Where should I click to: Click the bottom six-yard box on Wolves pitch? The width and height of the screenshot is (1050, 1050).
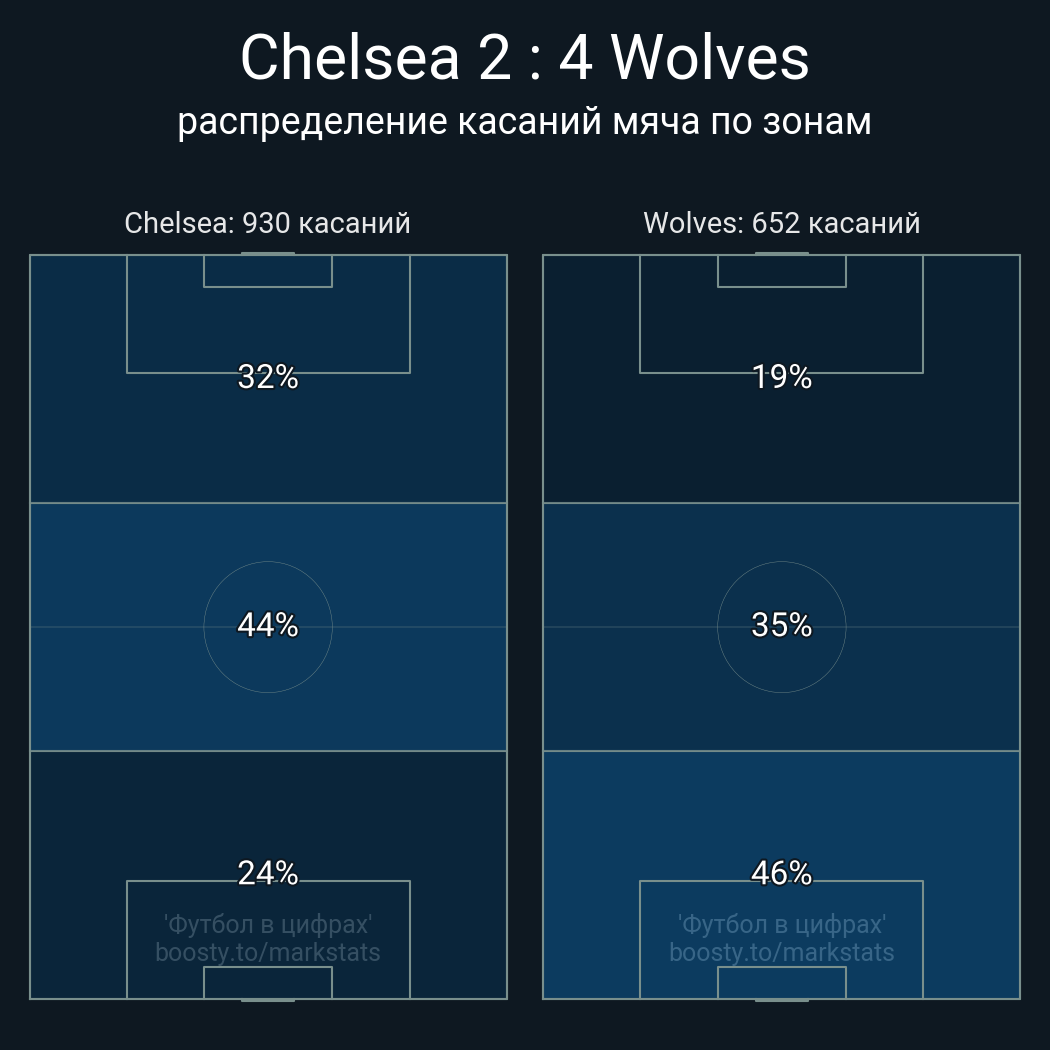[781, 983]
